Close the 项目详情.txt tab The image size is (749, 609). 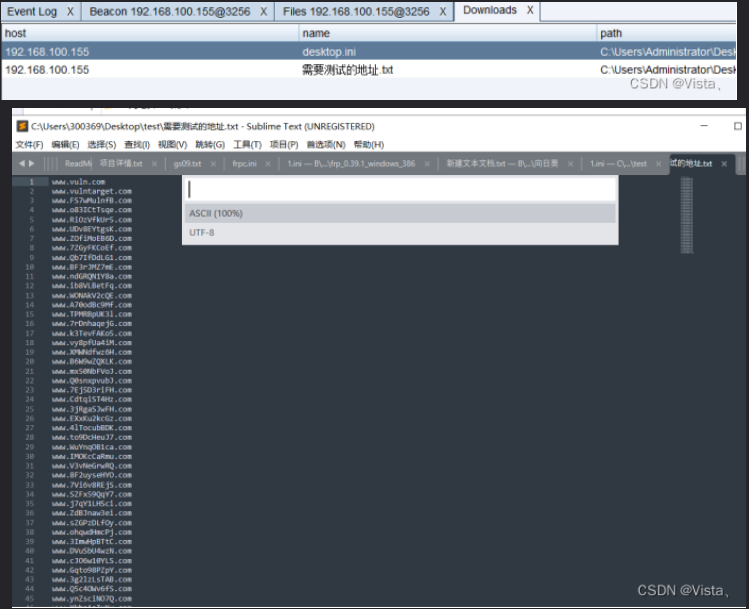[154, 164]
